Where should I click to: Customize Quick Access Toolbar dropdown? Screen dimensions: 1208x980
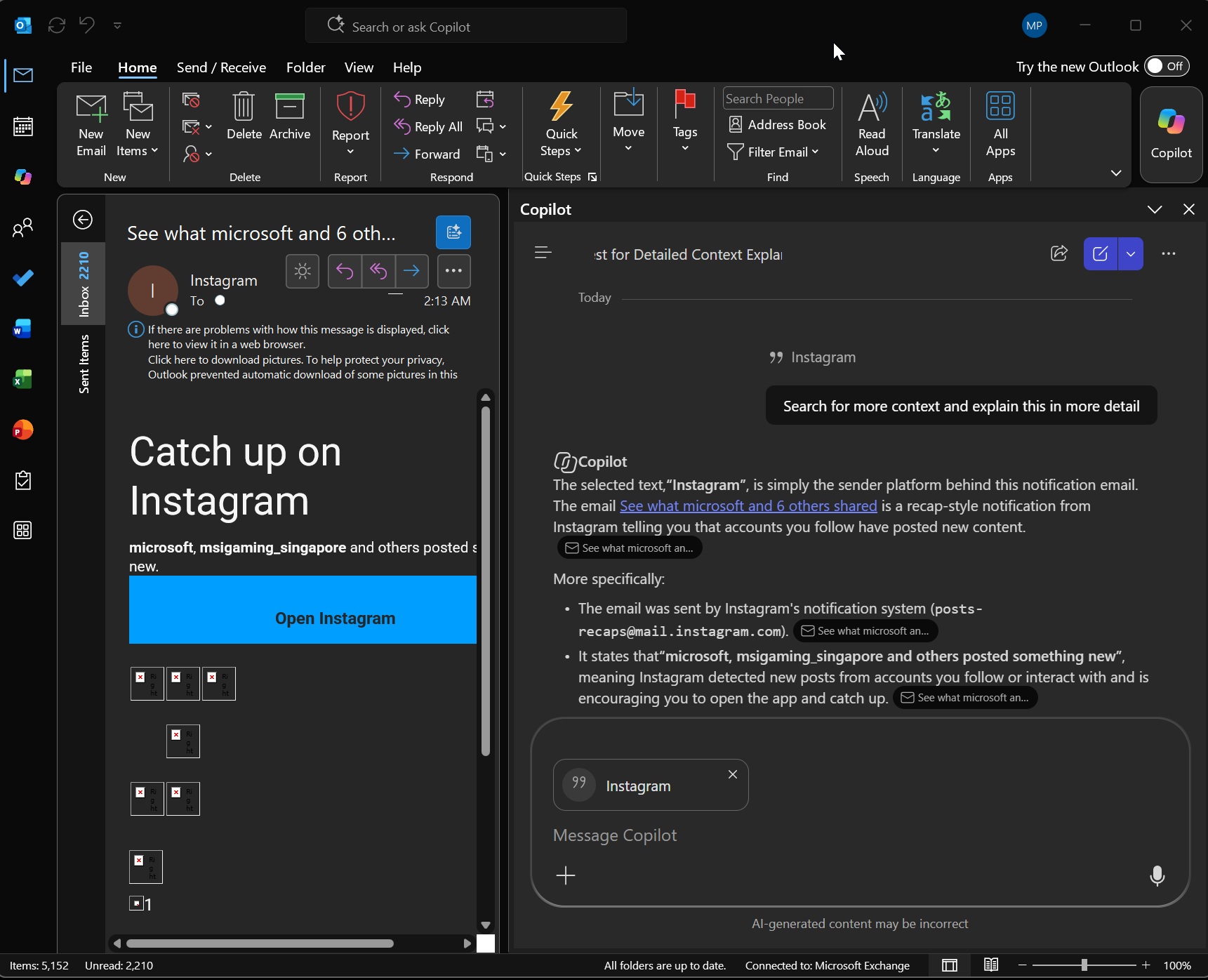point(117,26)
